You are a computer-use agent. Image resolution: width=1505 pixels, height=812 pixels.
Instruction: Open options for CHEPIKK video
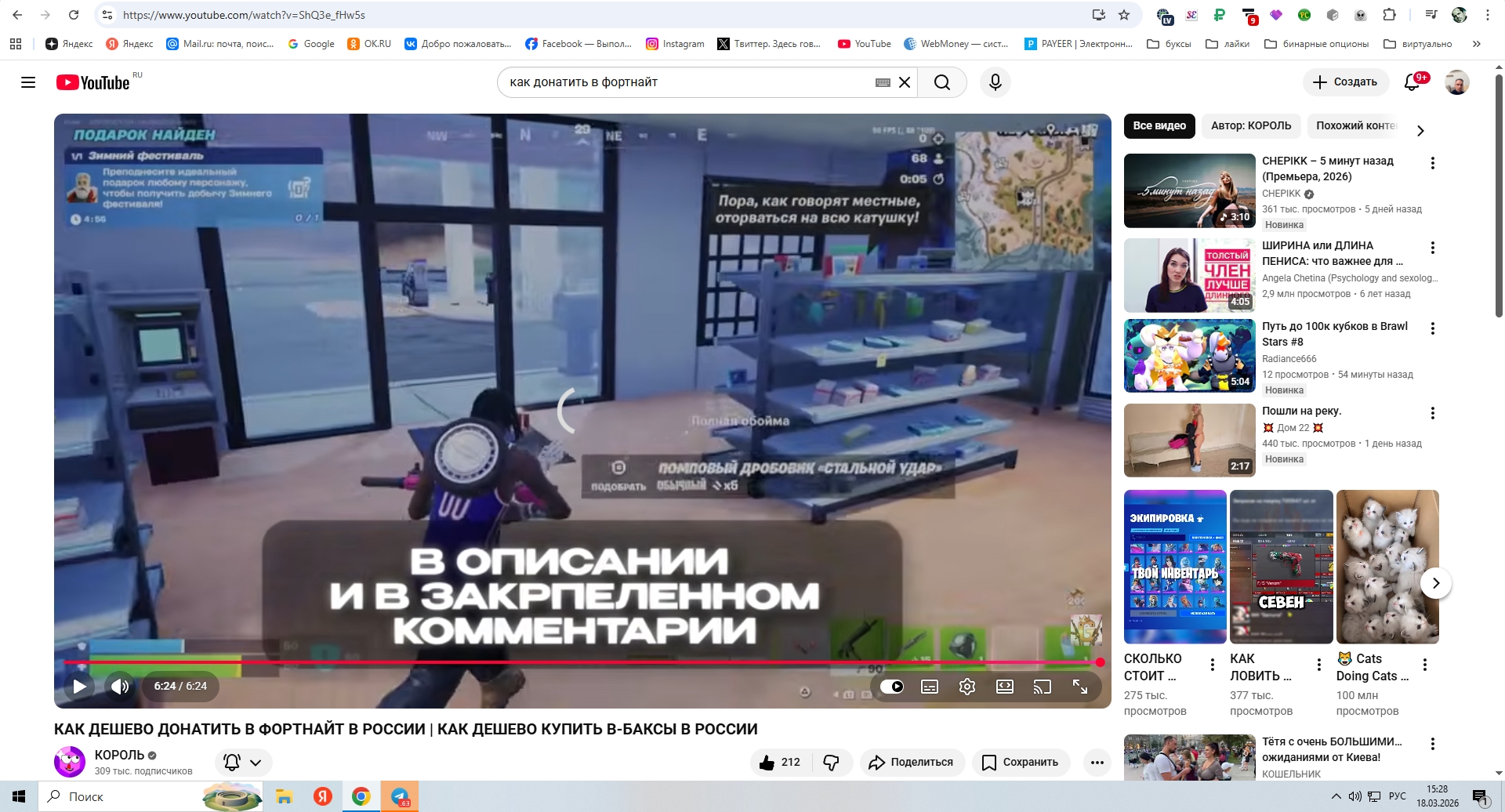(1433, 163)
